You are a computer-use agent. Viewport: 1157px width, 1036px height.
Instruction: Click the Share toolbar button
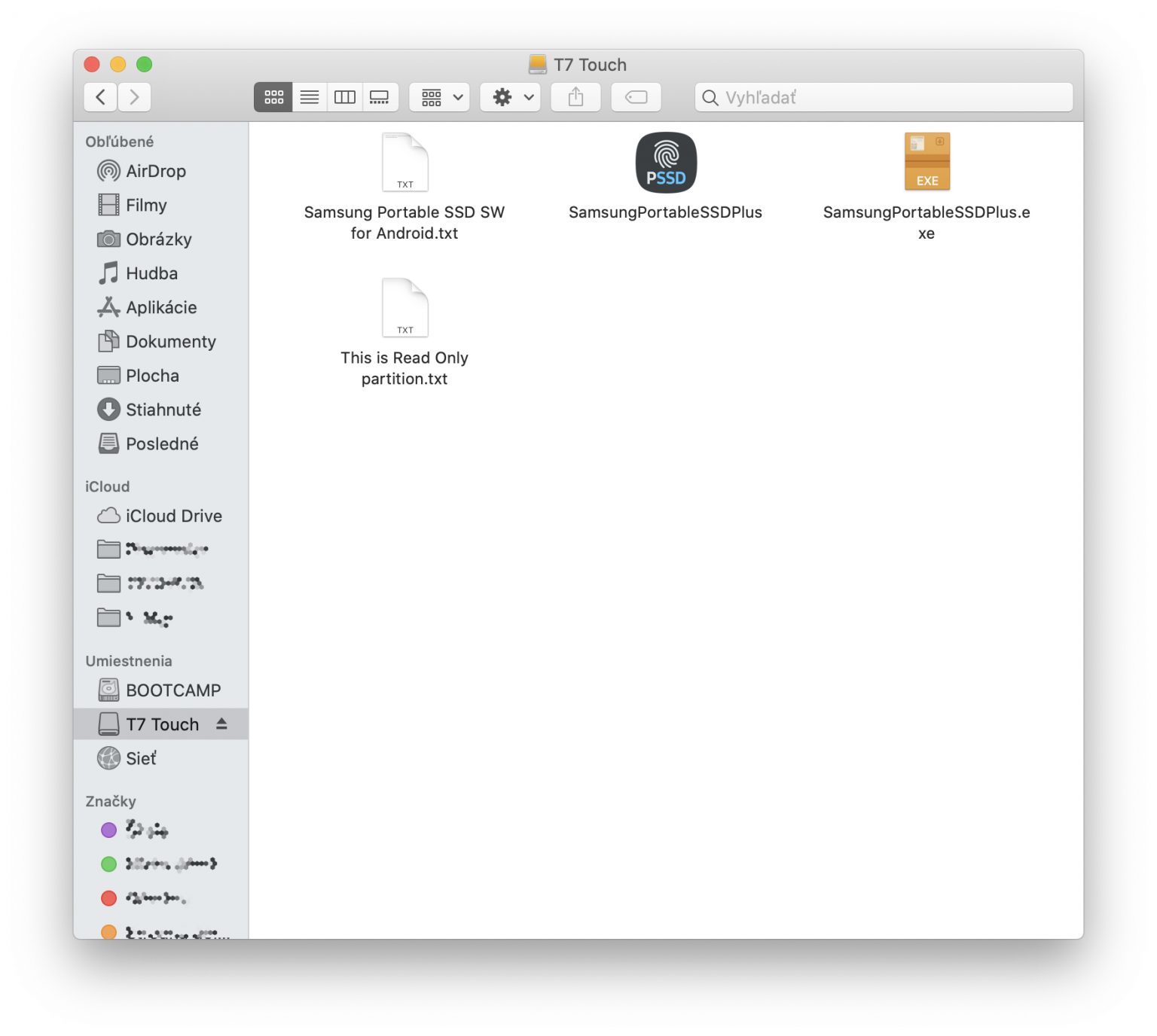coord(575,97)
